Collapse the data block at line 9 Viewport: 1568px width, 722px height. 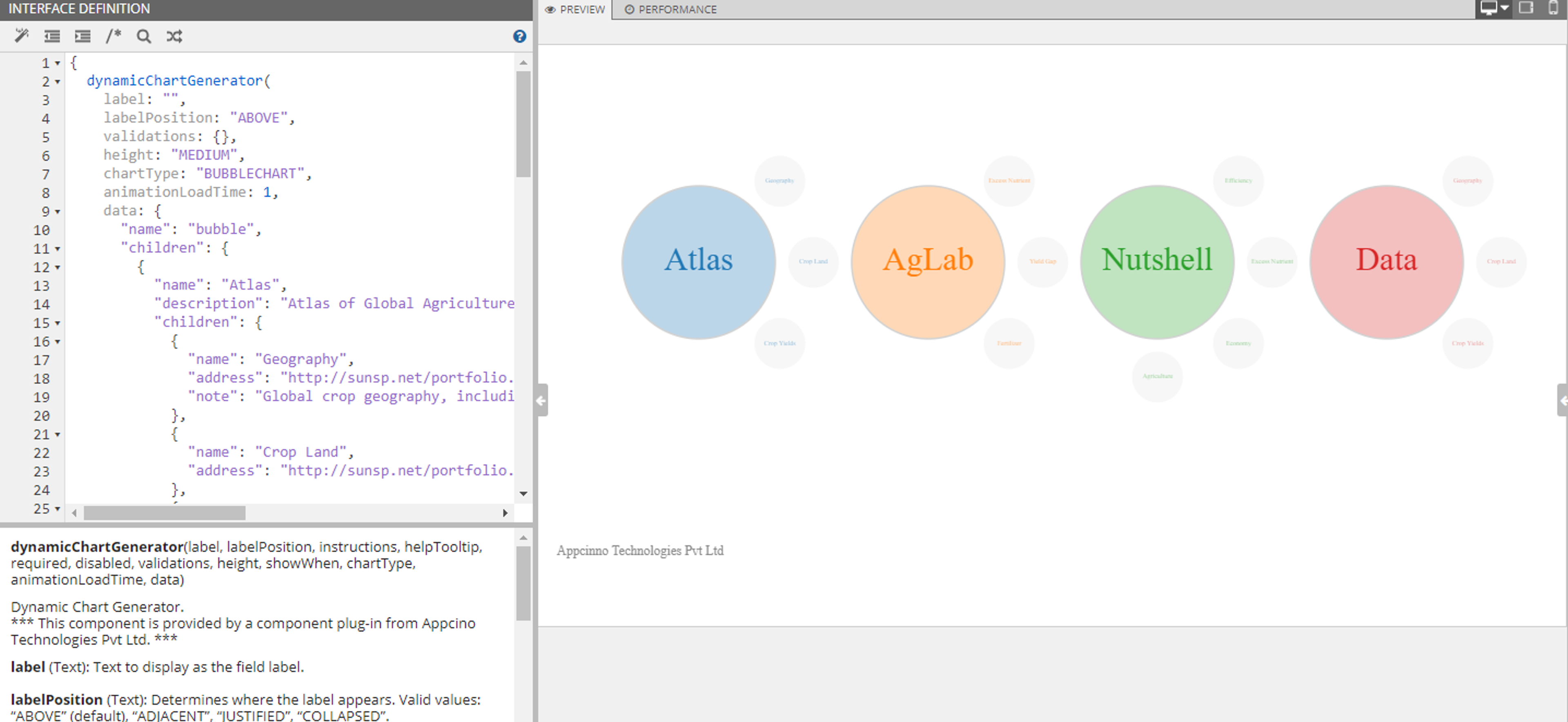click(58, 212)
